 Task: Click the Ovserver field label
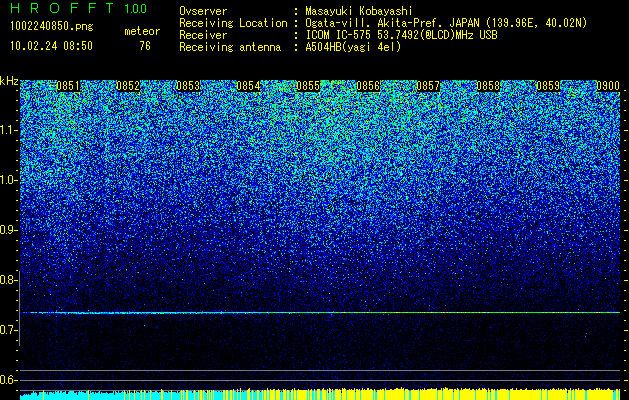(x=203, y=11)
